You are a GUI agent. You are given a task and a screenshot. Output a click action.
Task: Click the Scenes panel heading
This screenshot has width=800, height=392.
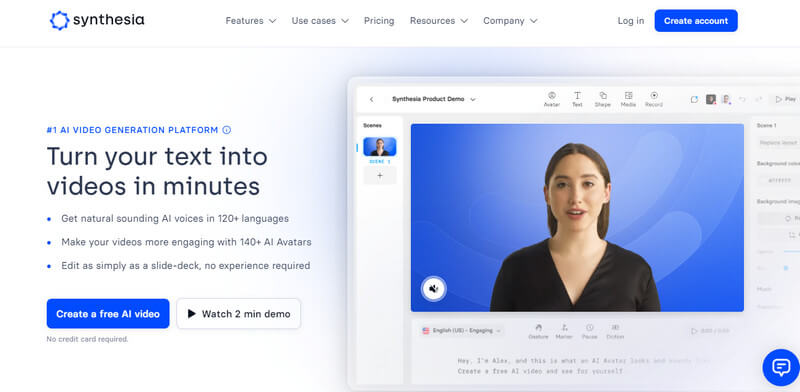(372, 125)
